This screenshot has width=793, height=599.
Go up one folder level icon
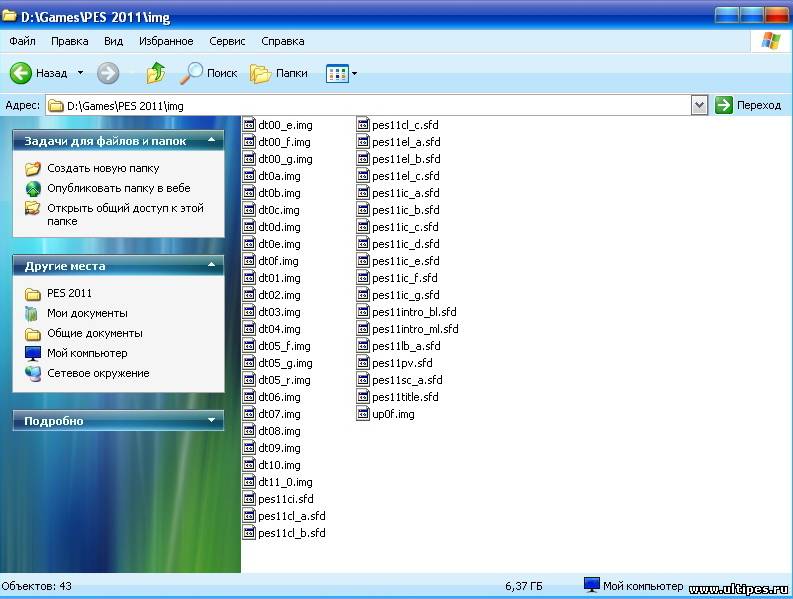(155, 73)
